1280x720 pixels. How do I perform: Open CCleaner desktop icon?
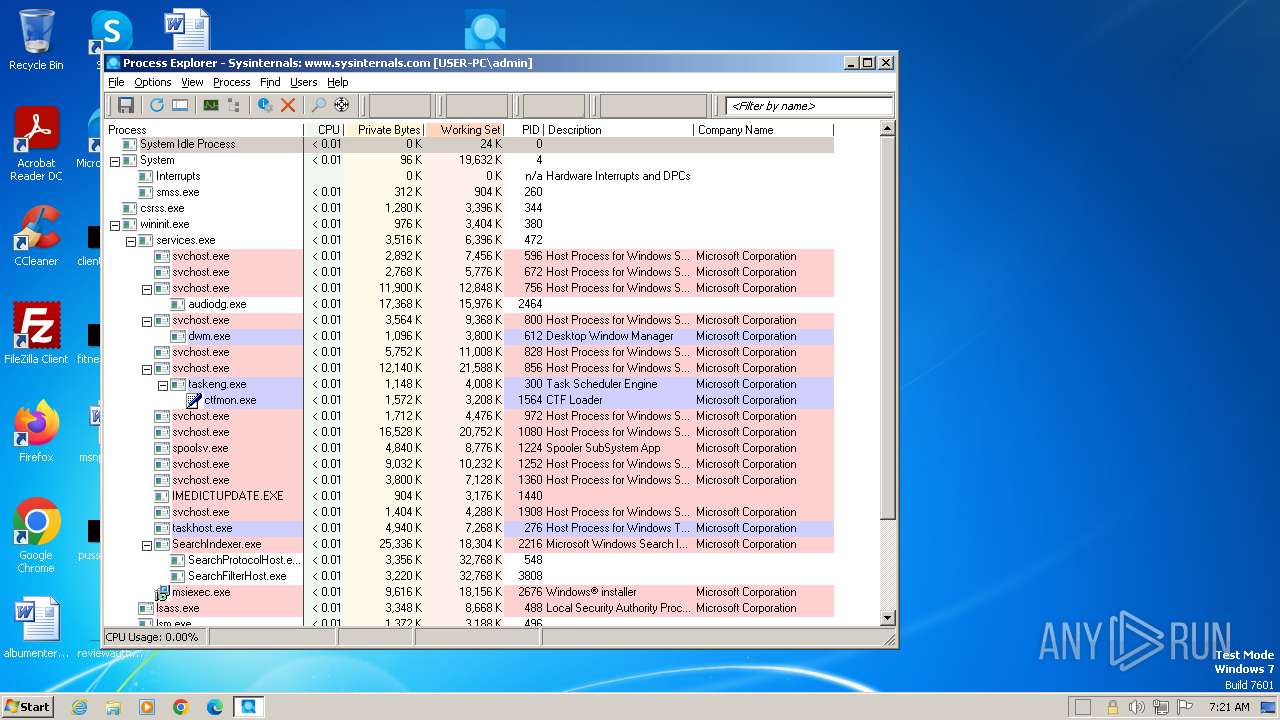point(36,236)
